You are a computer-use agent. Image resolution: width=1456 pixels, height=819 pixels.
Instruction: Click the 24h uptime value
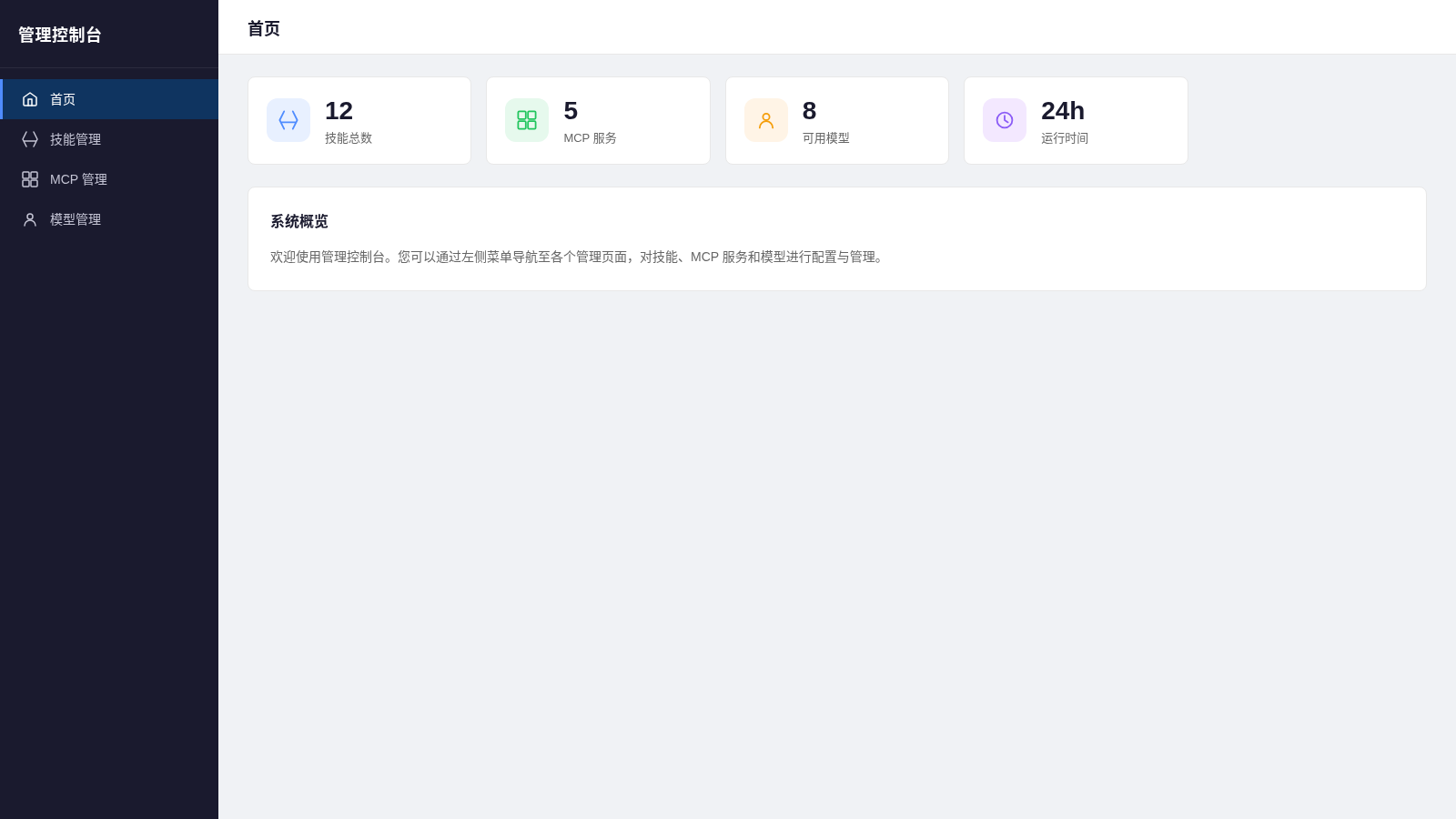tap(1063, 111)
